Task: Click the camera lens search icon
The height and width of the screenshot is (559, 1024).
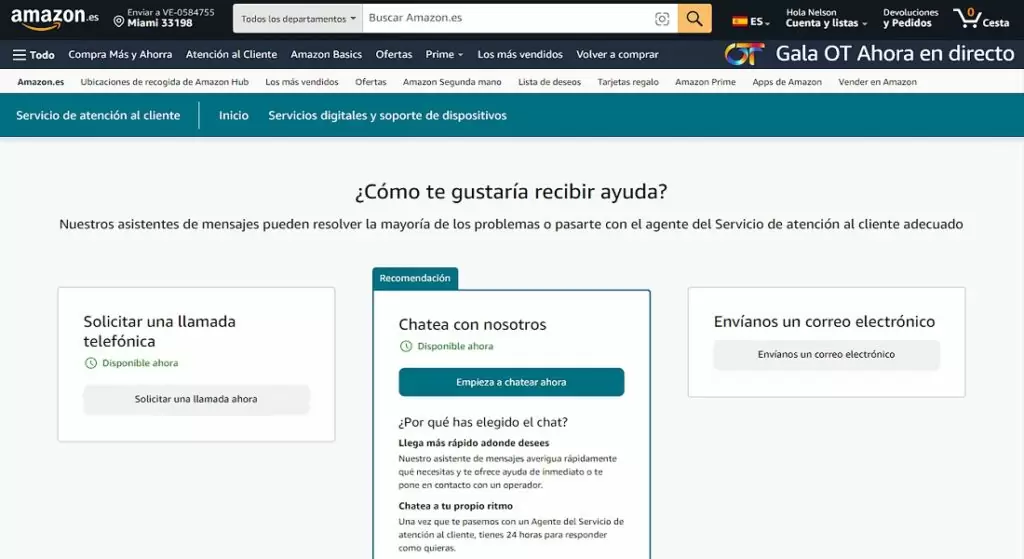Action: click(661, 19)
